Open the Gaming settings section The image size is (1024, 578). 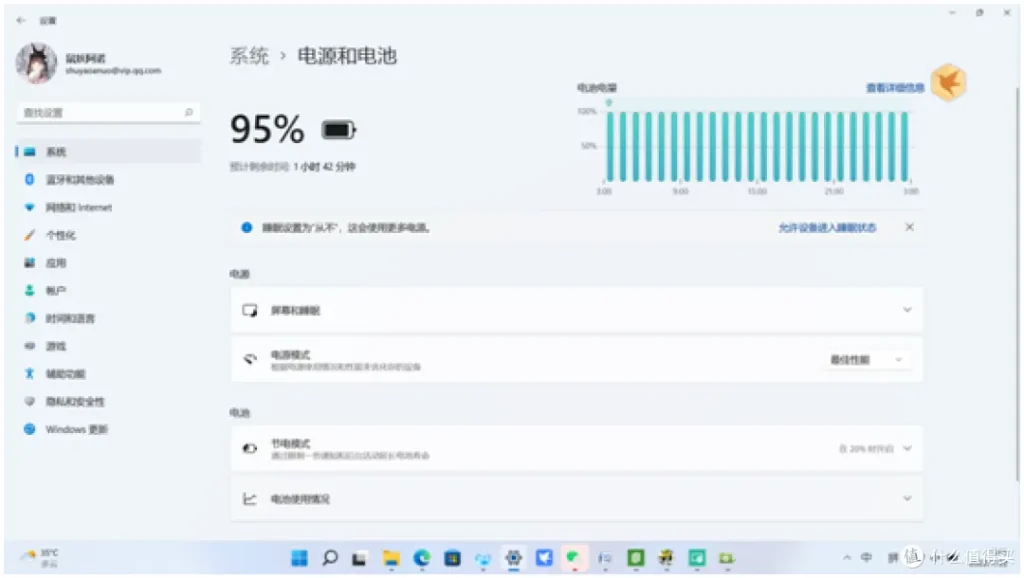click(55, 346)
